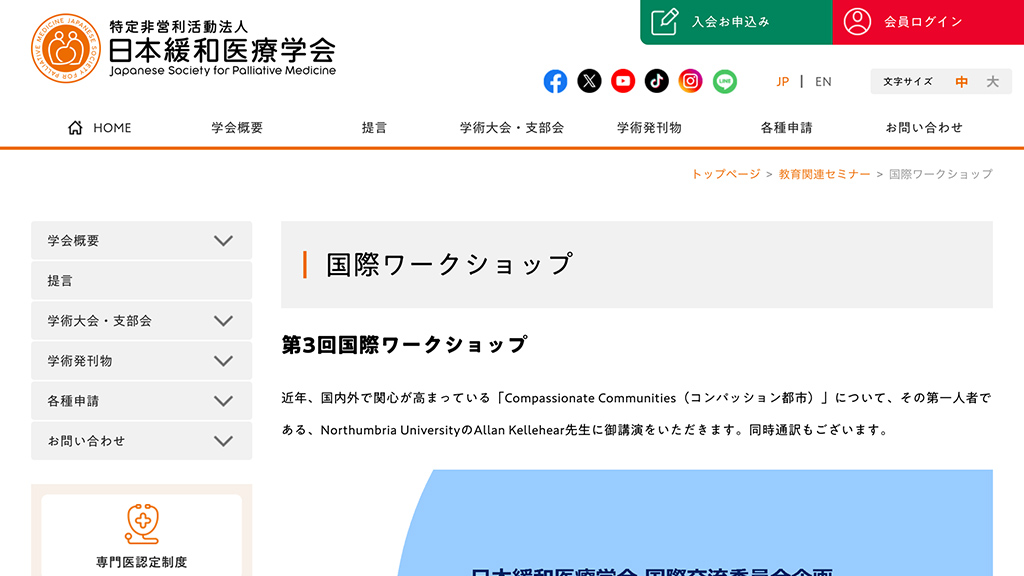This screenshot has height=576, width=1024.
Task: Click the 日本緩和医療学会 site title
Action: [x=222, y=51]
